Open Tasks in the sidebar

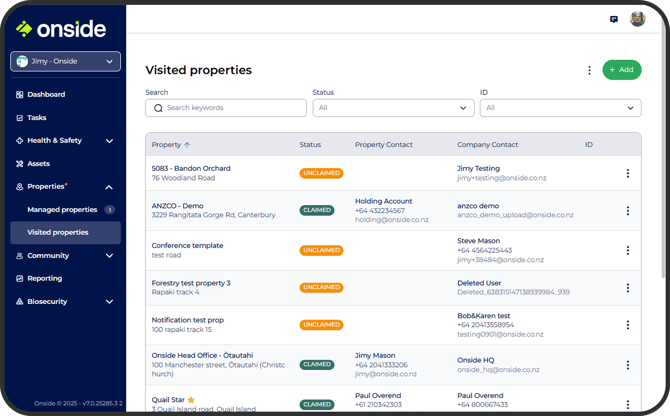pyautogui.click(x=37, y=118)
